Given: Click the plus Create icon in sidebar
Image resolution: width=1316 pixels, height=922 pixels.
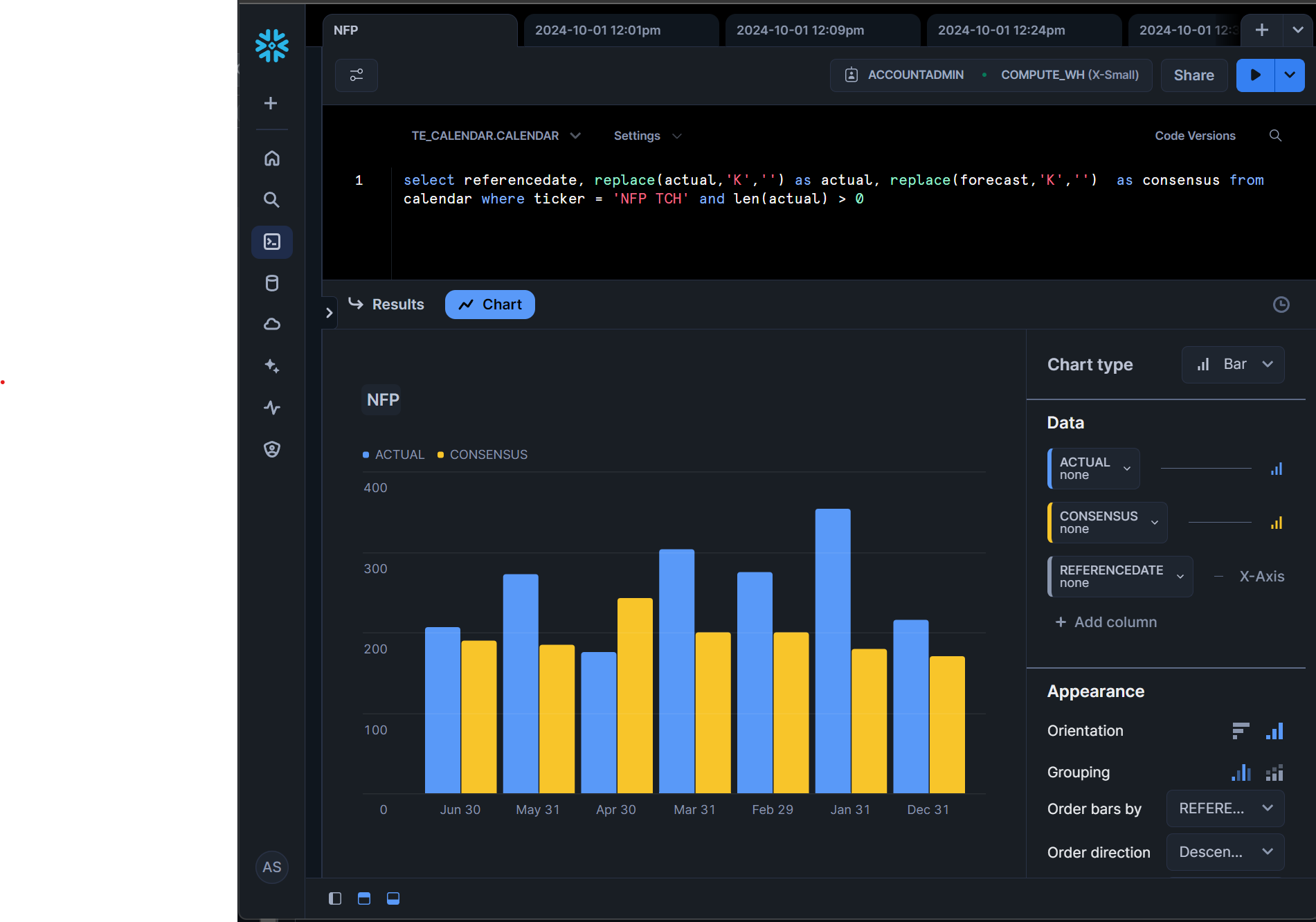Looking at the screenshot, I should (271, 103).
